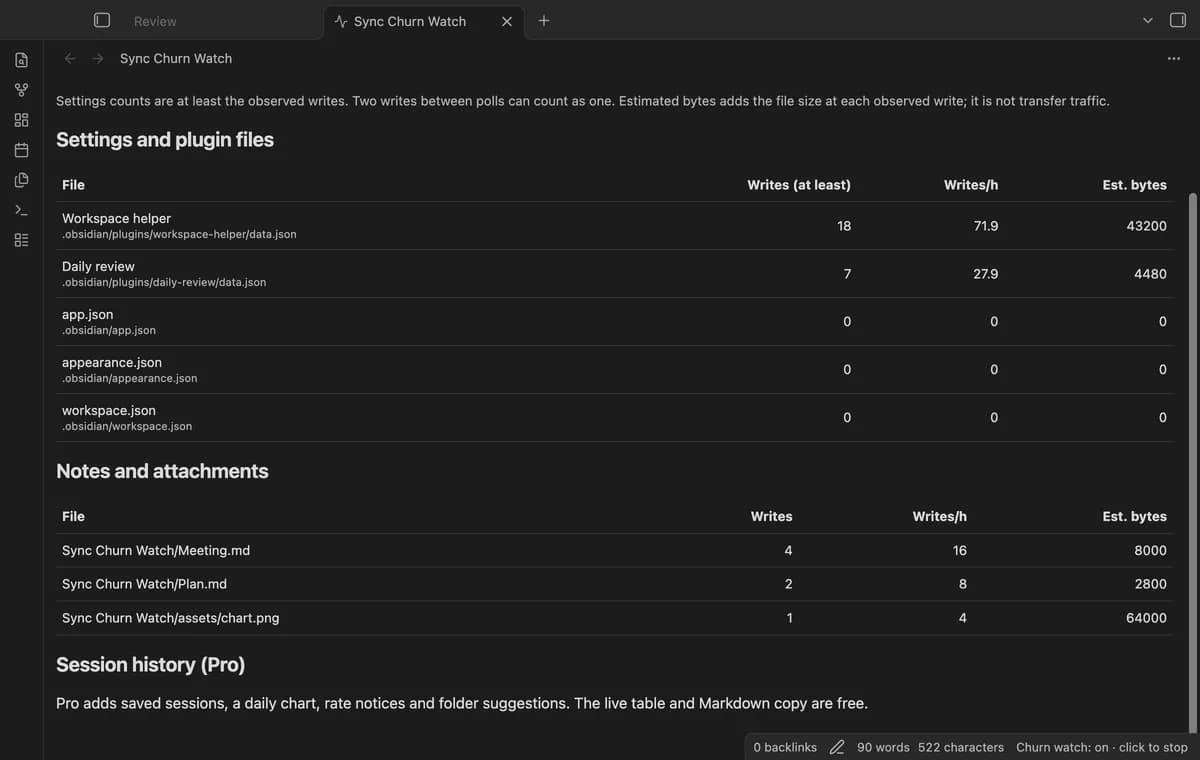Viewport: 1200px width, 760px height.
Task: Select the appearance.json file name
Action: (112, 362)
